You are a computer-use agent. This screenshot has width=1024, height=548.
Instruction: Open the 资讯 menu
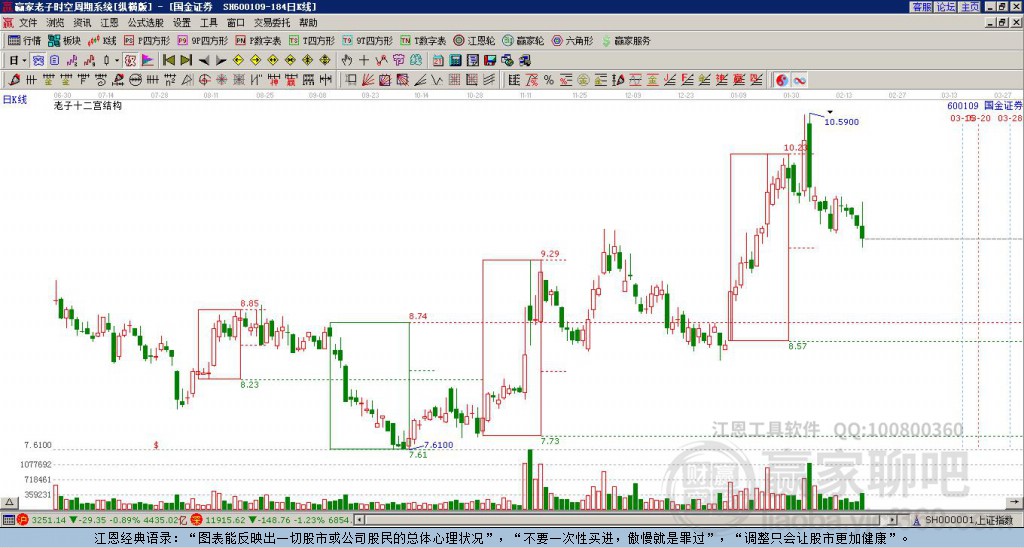(x=82, y=23)
